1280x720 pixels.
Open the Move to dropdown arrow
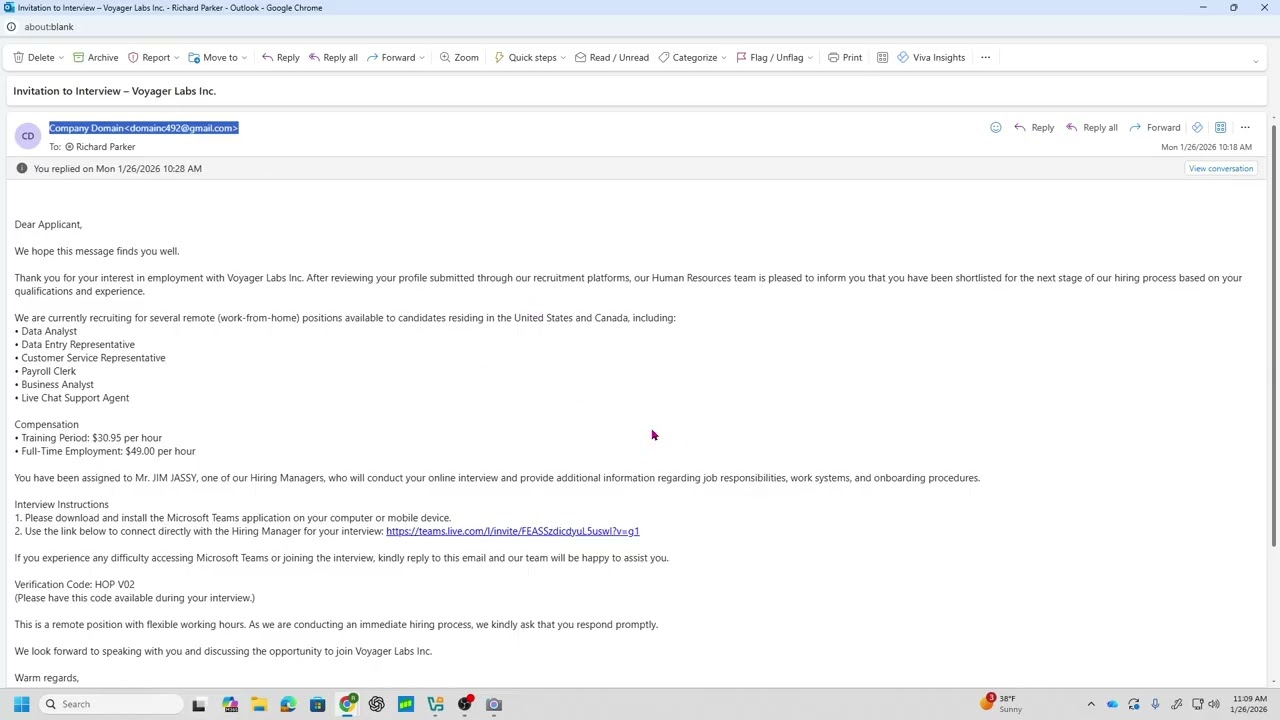click(x=244, y=58)
